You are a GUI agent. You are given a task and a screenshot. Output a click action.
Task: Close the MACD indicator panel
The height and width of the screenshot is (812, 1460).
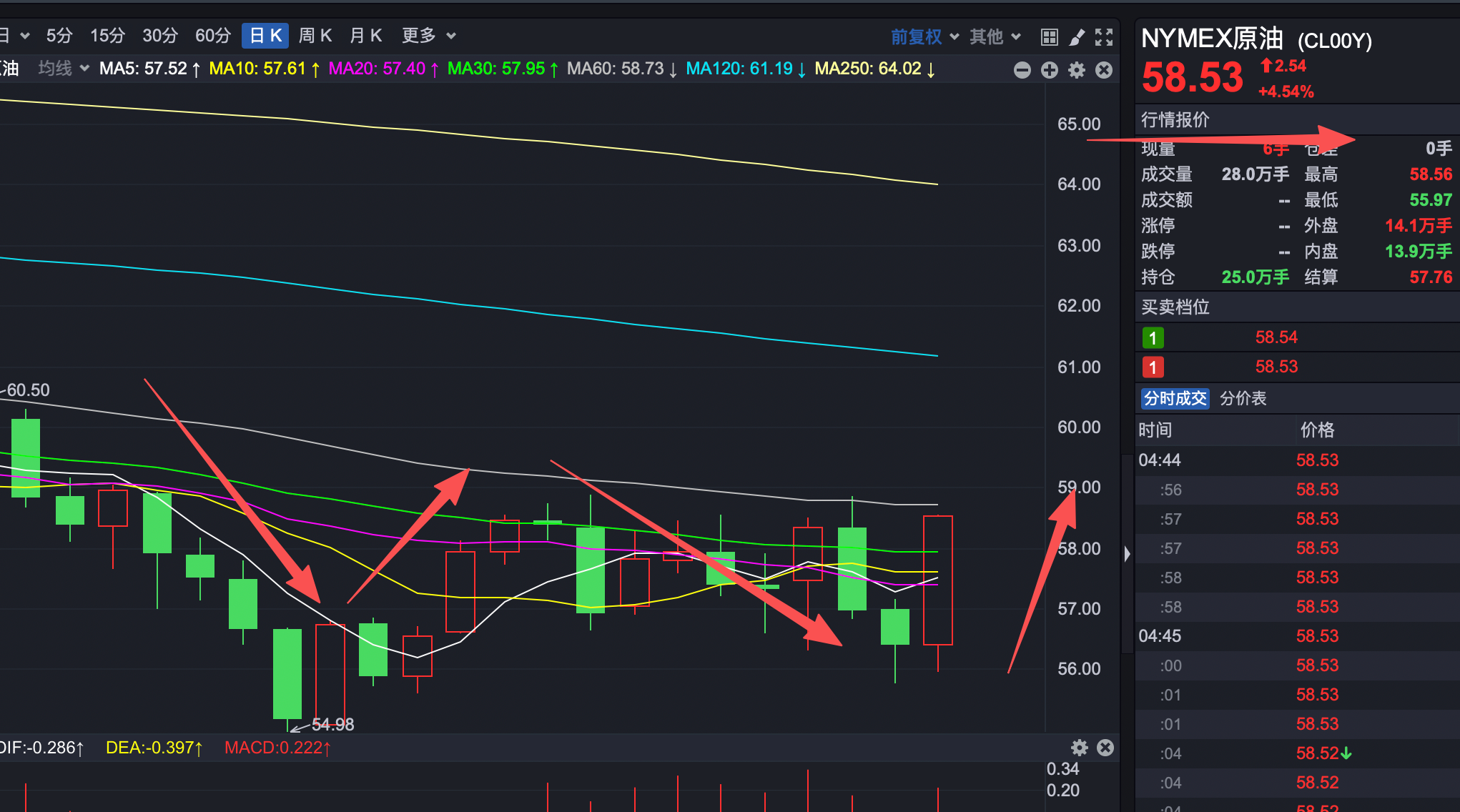(1105, 748)
